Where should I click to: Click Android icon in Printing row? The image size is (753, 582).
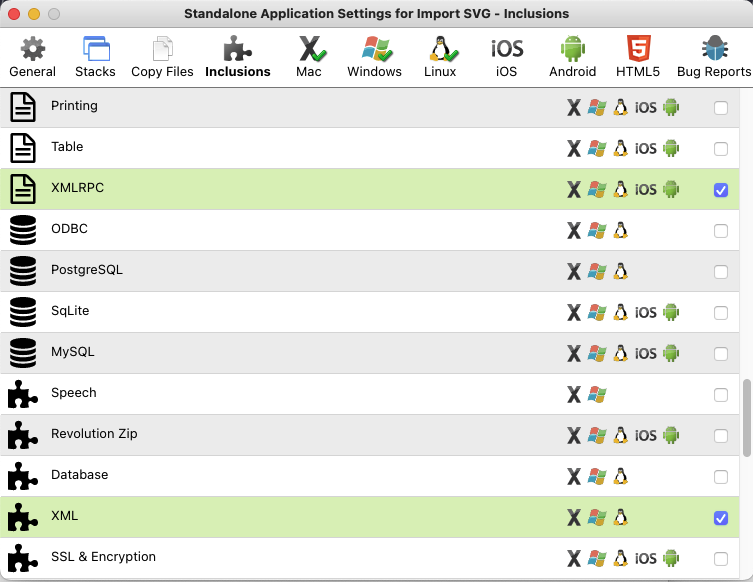[x=671, y=108]
